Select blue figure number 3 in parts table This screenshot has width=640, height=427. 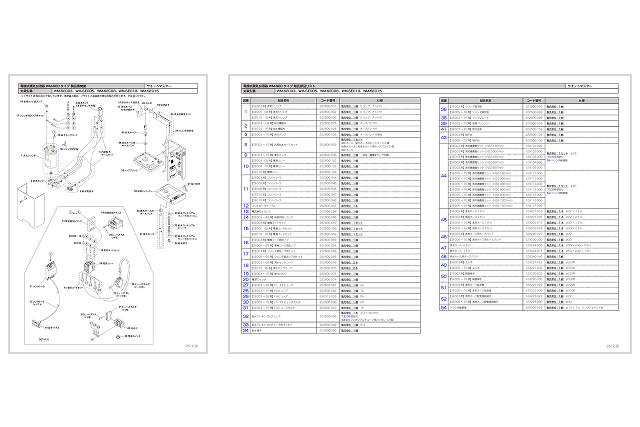(246, 134)
